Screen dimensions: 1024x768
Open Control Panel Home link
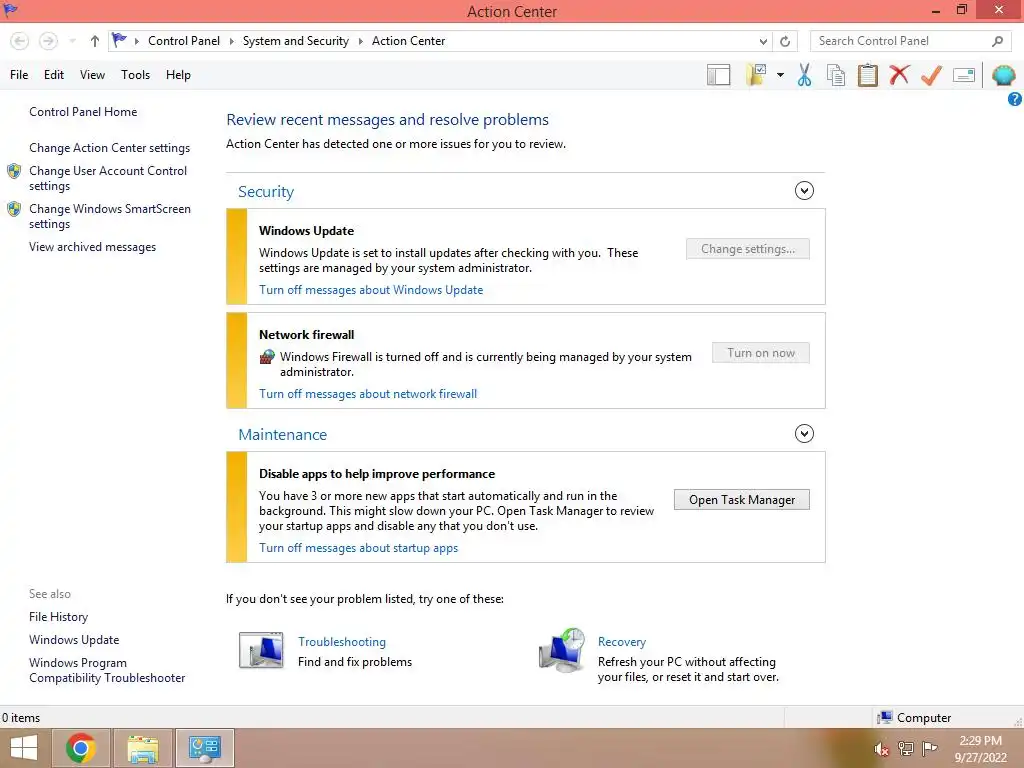click(x=83, y=112)
